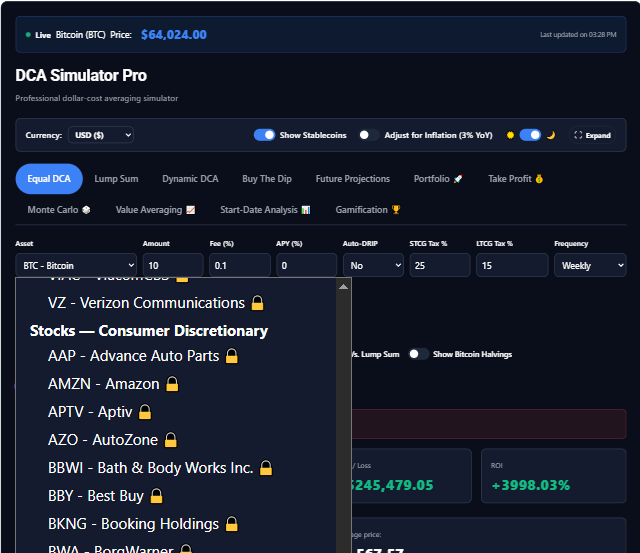Open the Currency USD dropdown

(101, 135)
